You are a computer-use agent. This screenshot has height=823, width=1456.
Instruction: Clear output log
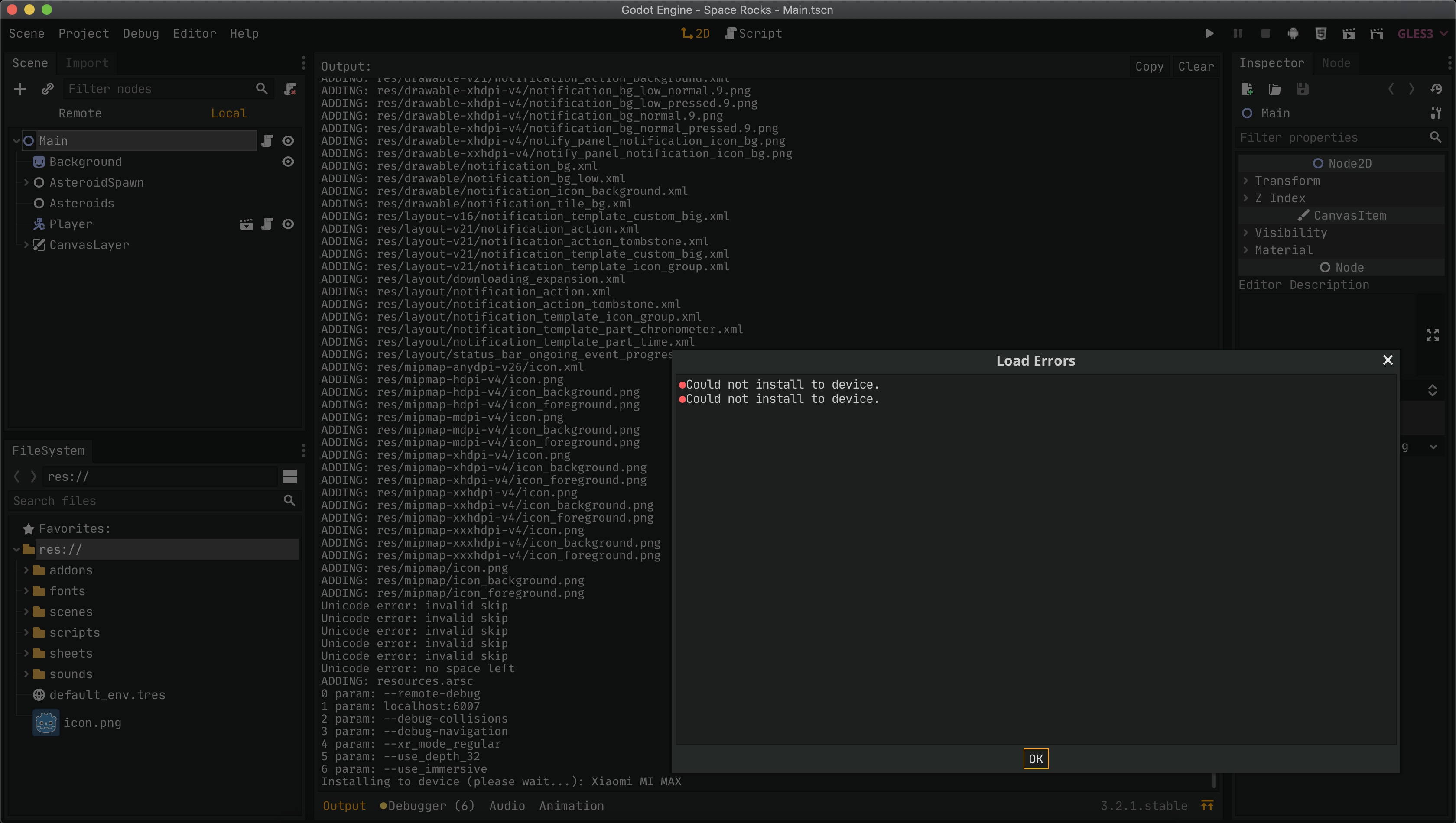(1196, 66)
